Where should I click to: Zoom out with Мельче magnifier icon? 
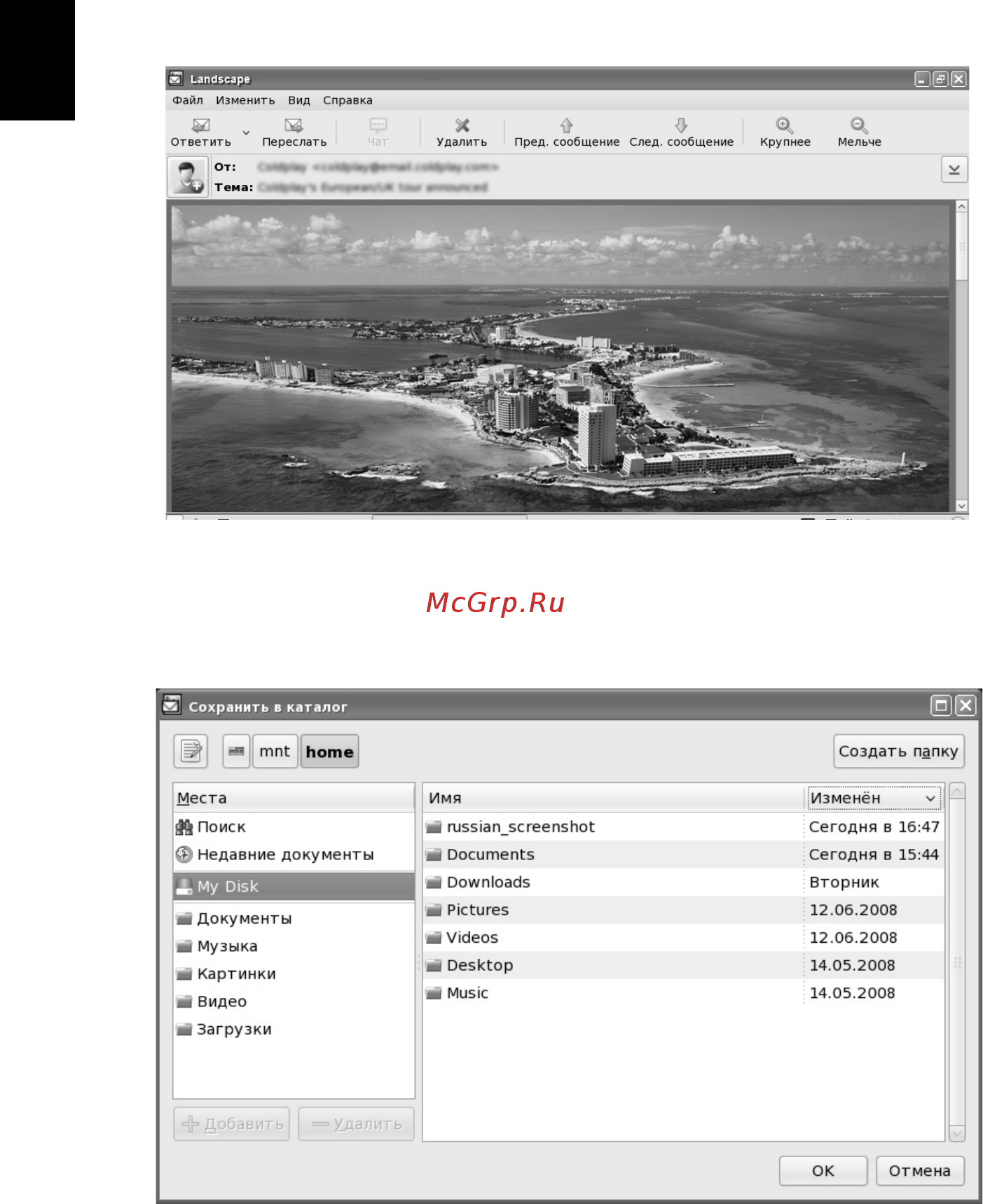pos(859,125)
